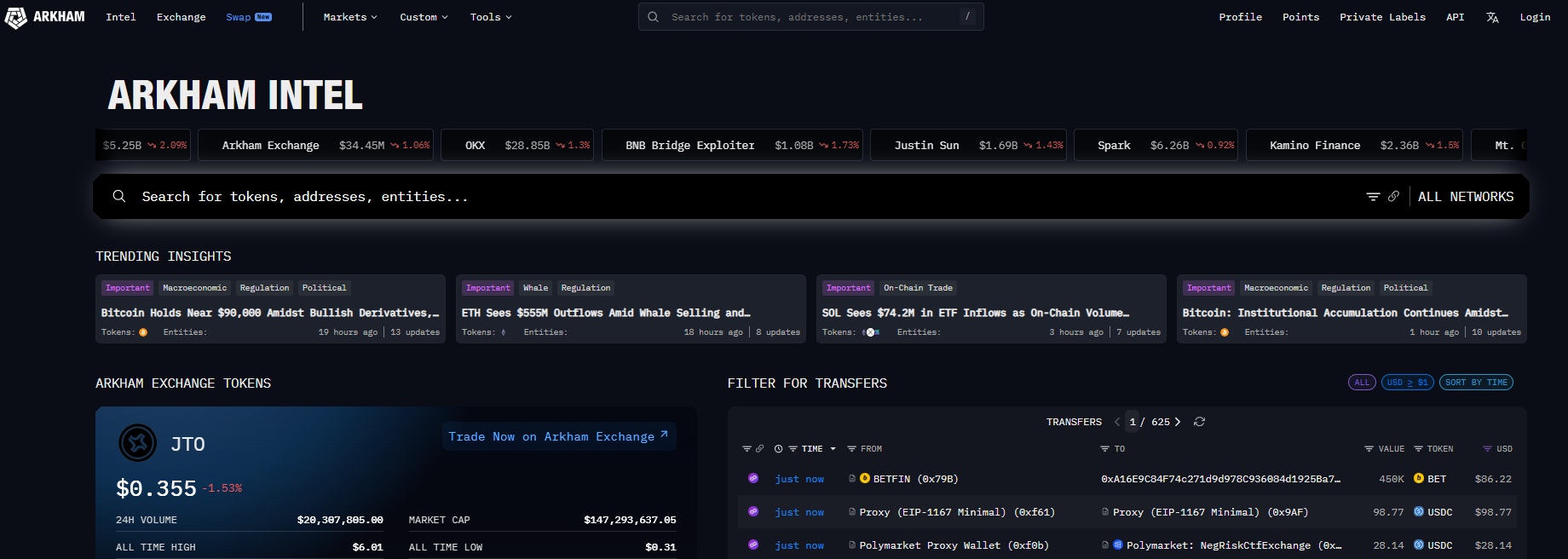Click the BET token icon in the first transfer row

pos(1419,479)
